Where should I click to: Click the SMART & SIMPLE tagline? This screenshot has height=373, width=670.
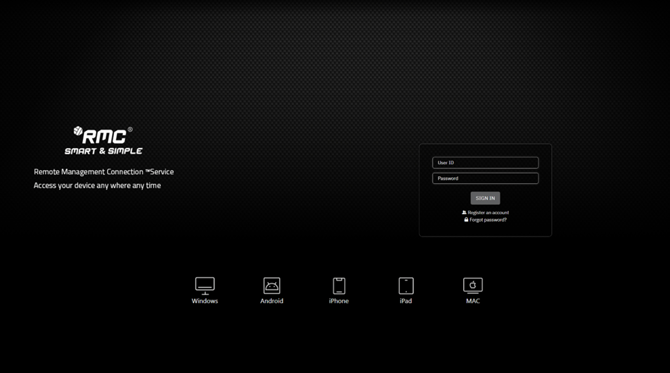103,151
